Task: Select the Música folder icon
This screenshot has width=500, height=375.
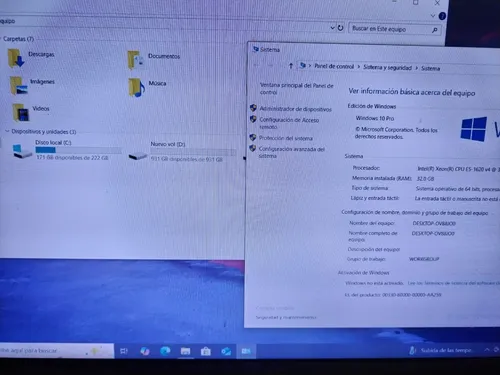Action: [x=137, y=88]
